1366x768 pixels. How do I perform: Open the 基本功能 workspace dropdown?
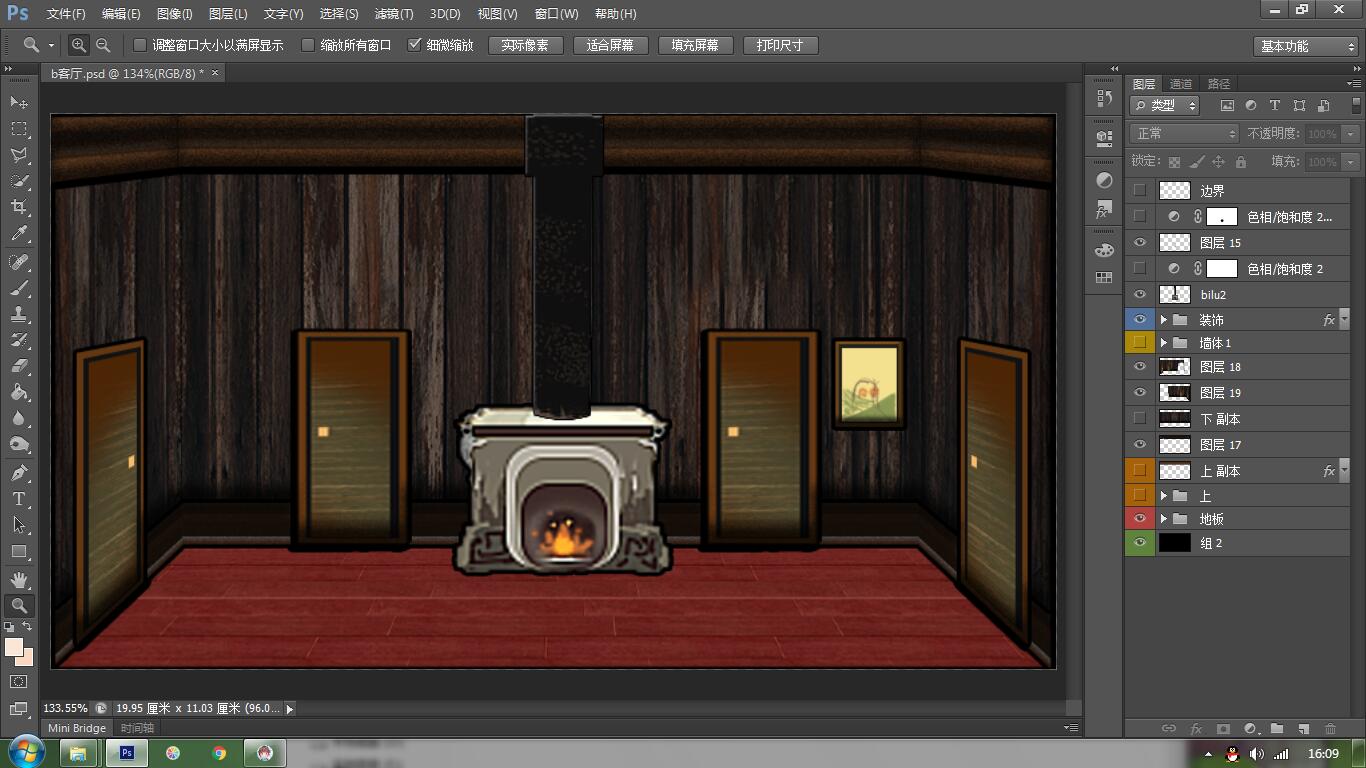[x=1305, y=46]
